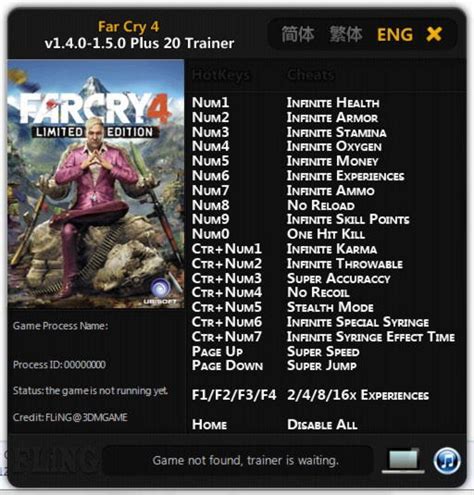Click the laptop screen icon
The width and height of the screenshot is (474, 495).
[x=403, y=461]
